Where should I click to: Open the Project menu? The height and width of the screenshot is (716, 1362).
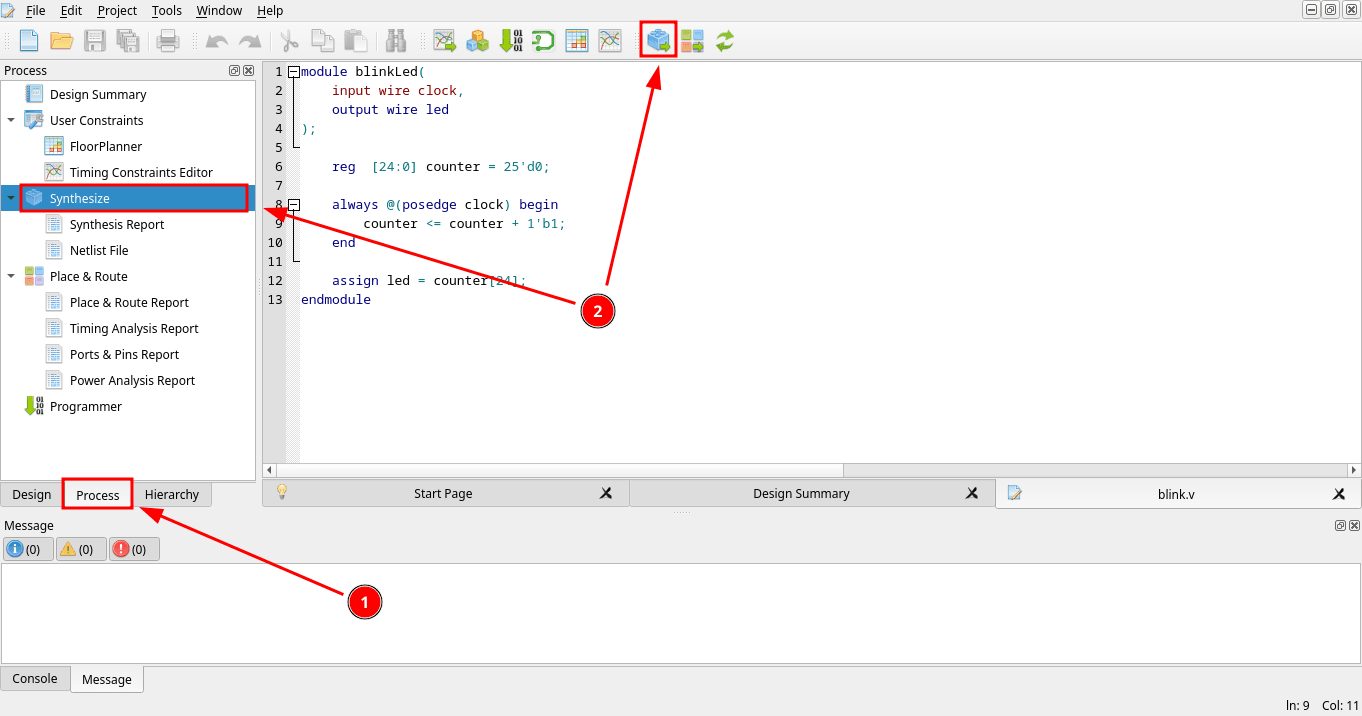[117, 10]
